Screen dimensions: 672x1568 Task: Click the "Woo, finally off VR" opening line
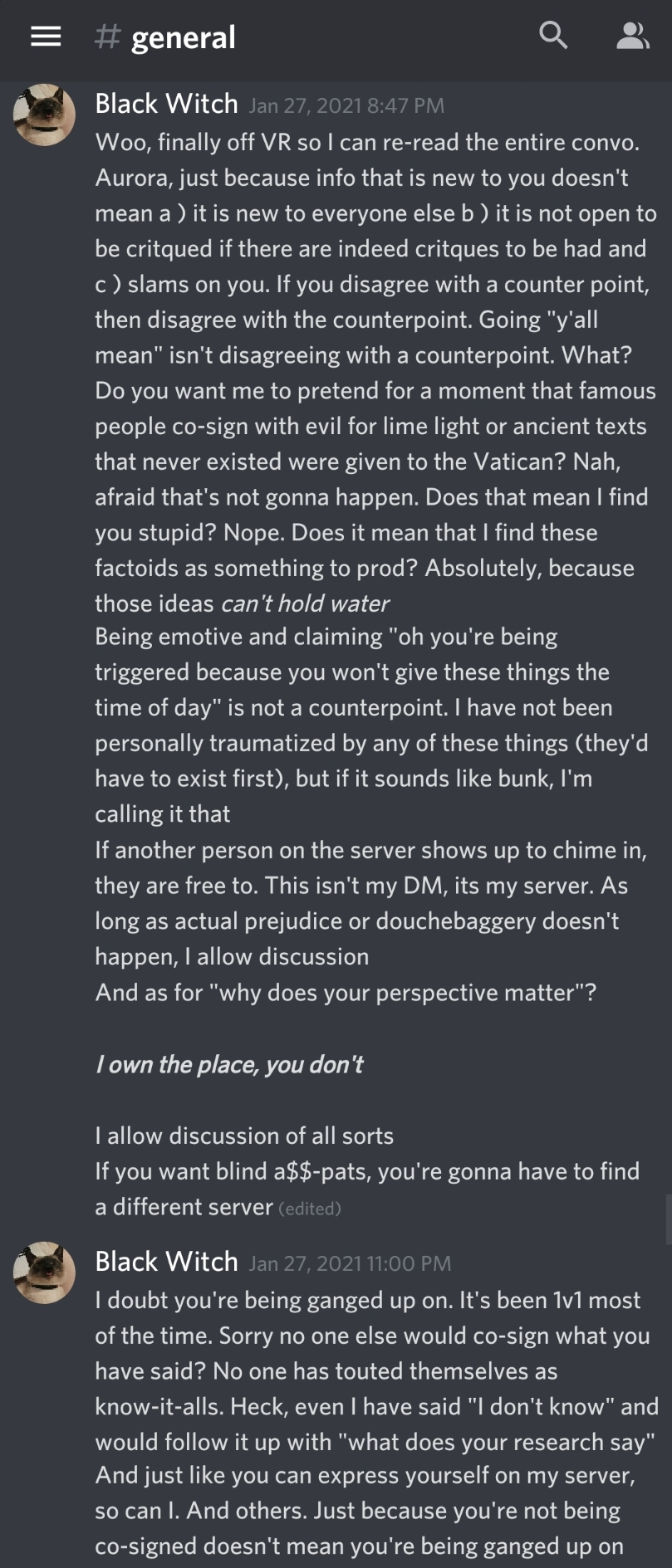pos(367,143)
